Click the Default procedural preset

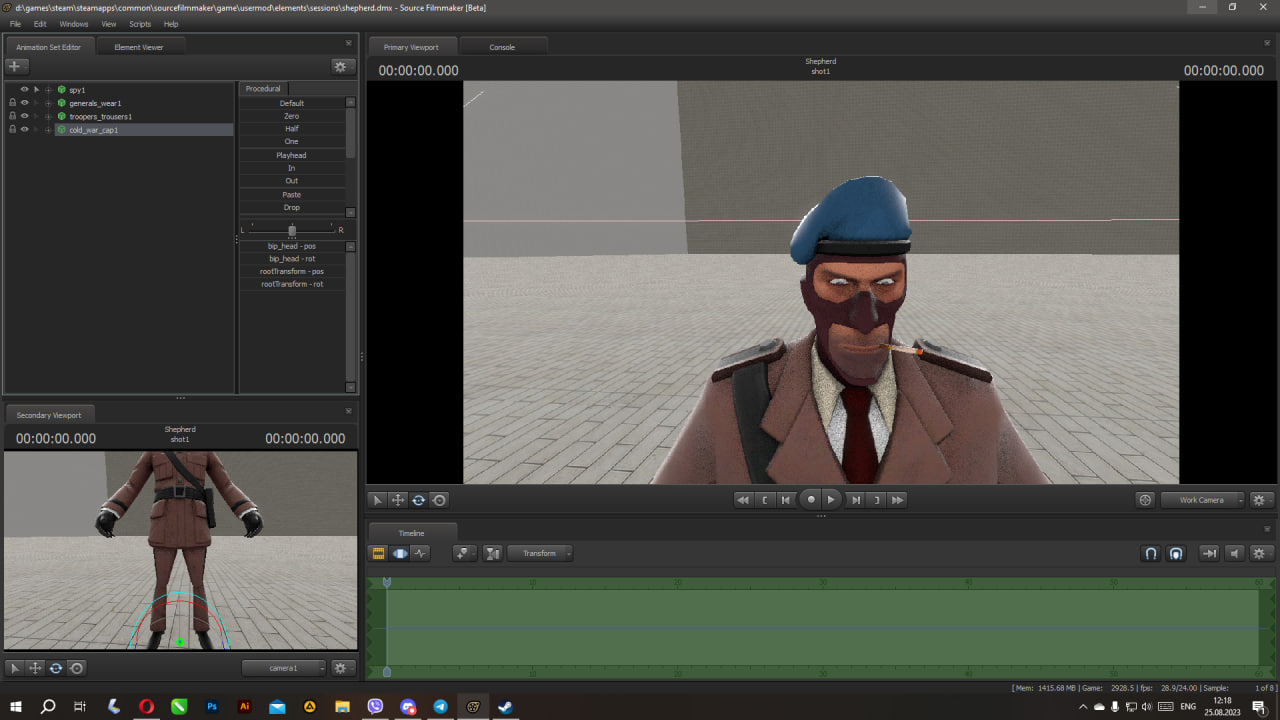click(x=291, y=103)
